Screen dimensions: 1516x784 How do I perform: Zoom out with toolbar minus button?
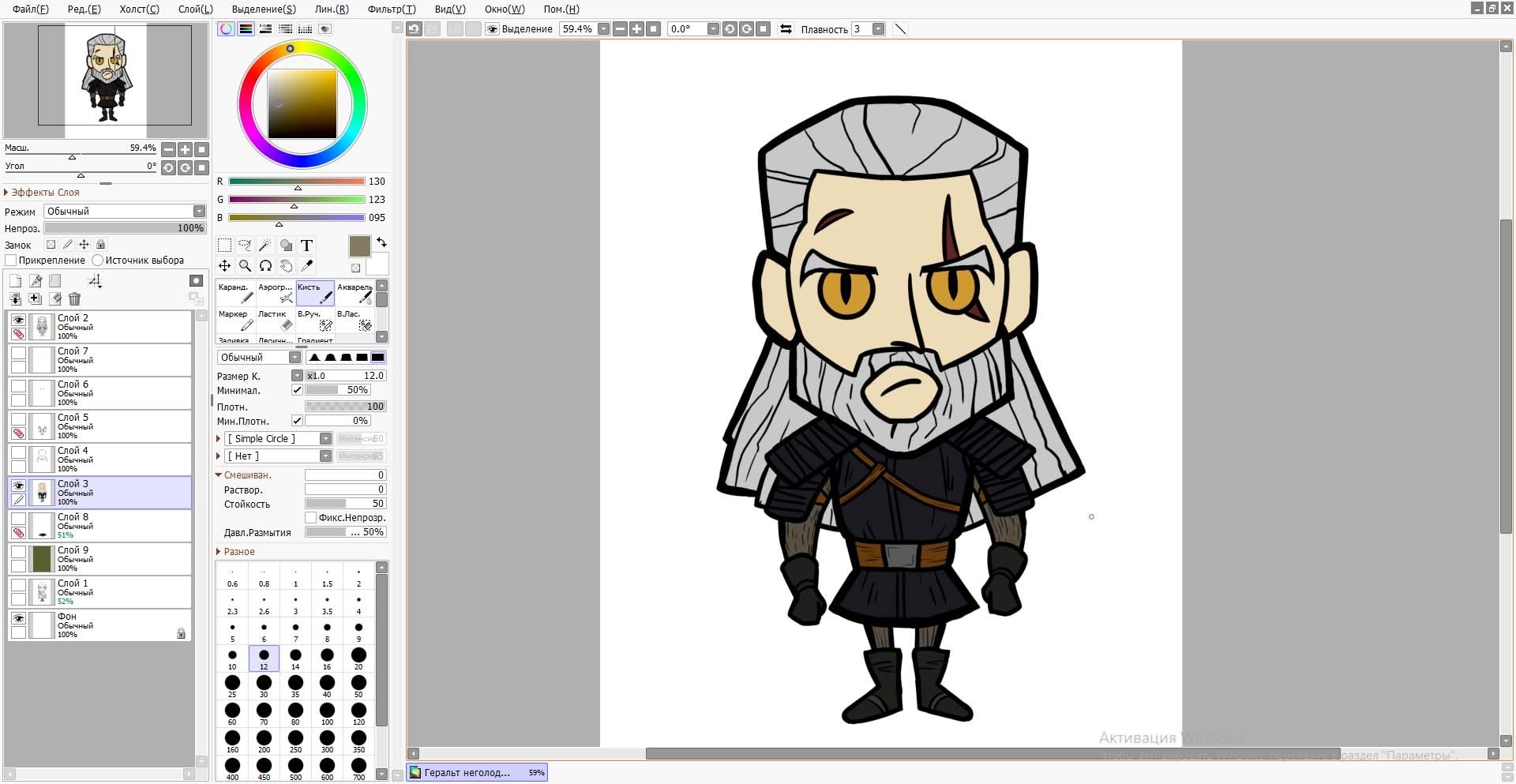(x=620, y=29)
